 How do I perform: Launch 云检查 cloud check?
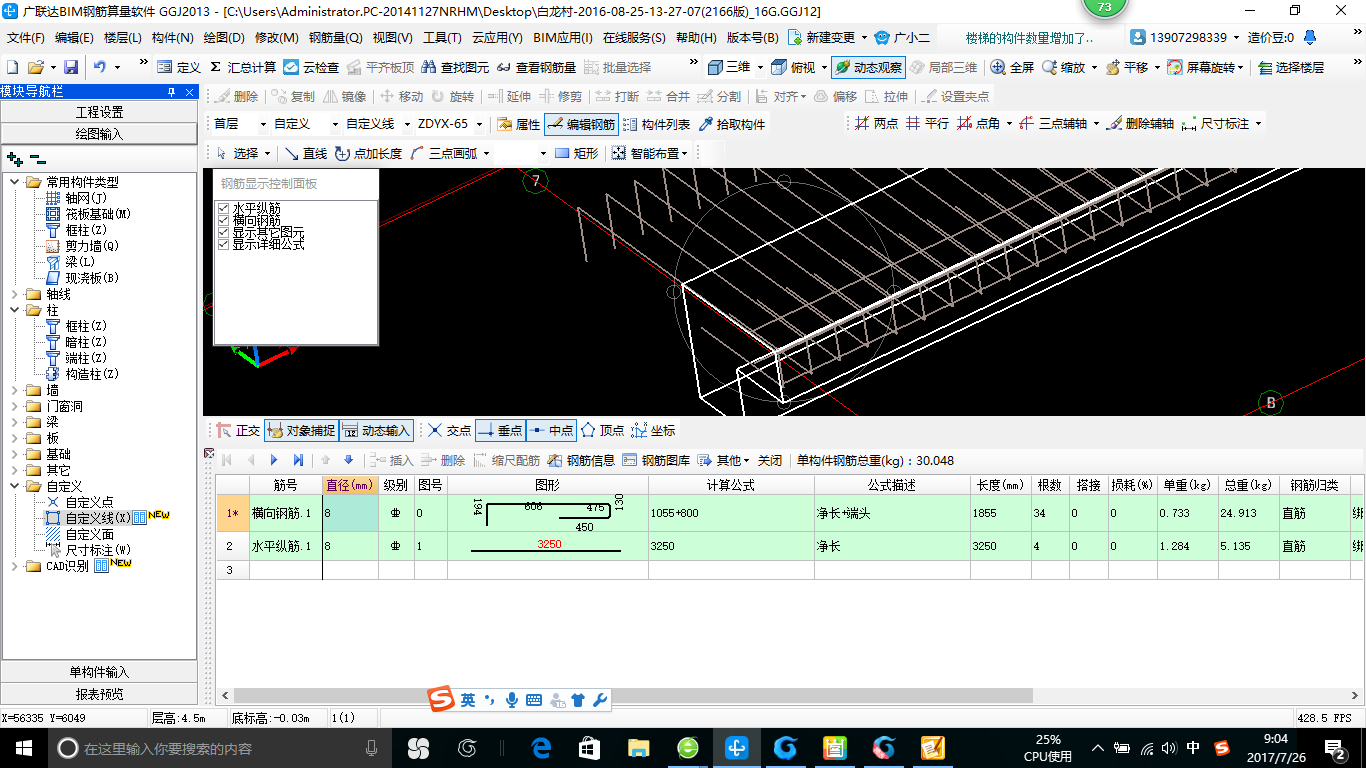(x=311, y=67)
